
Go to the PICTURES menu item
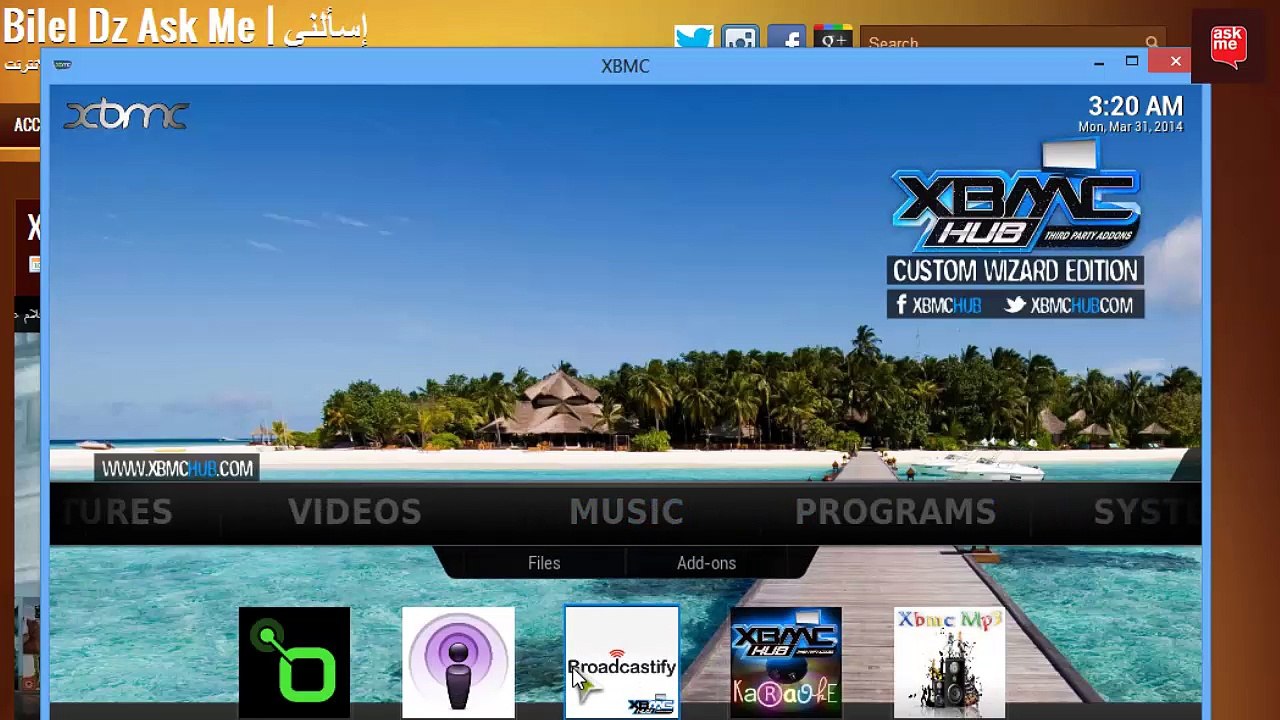[x=117, y=512]
